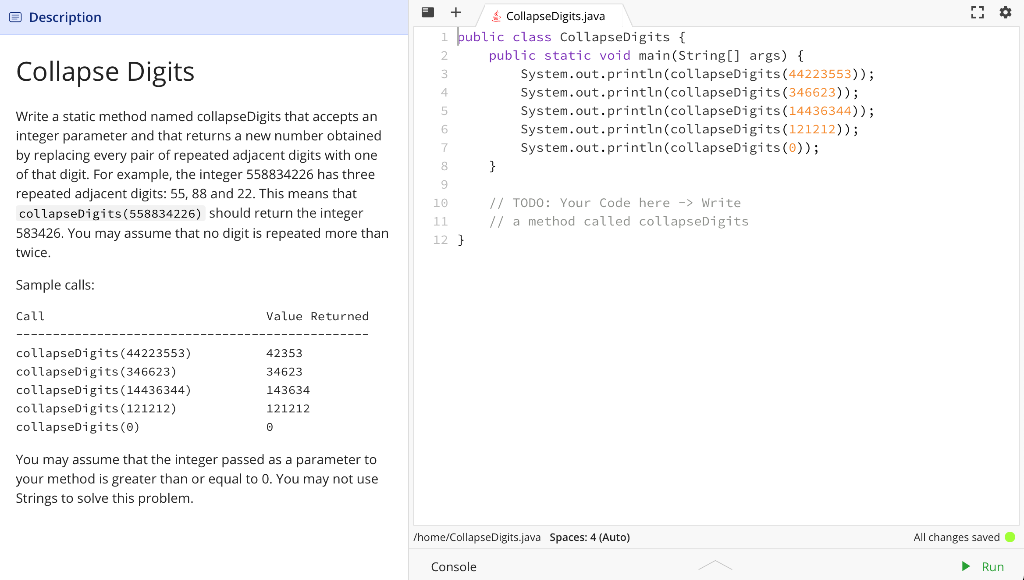Click the green saved status indicator

tap(1010, 538)
